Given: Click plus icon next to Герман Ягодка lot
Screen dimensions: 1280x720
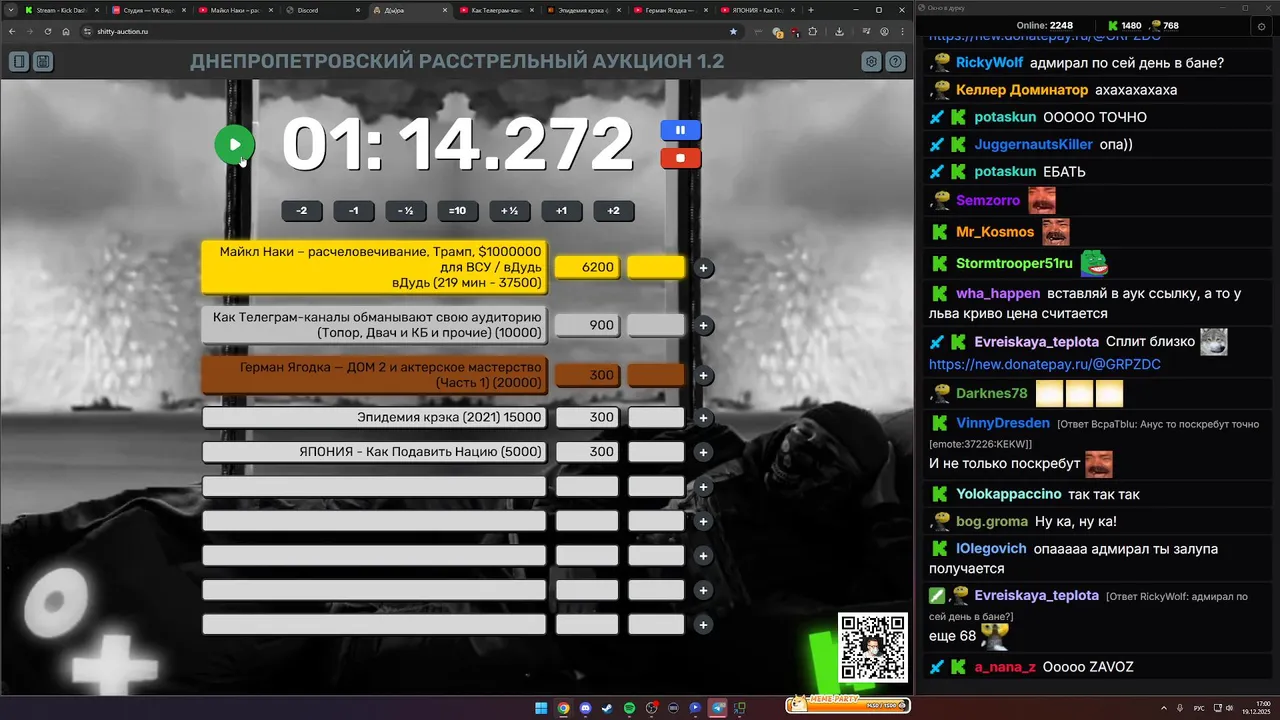Looking at the screenshot, I should coord(703,375).
